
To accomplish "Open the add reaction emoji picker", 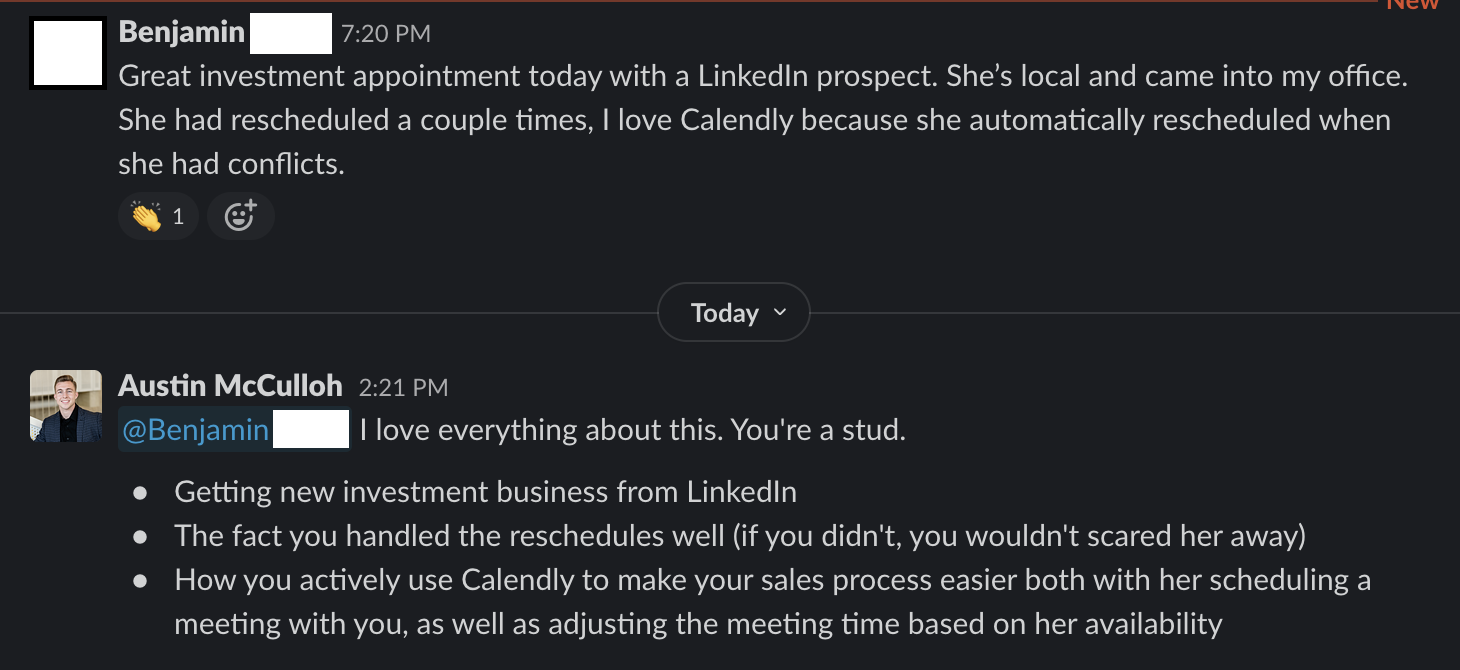I will (x=240, y=216).
